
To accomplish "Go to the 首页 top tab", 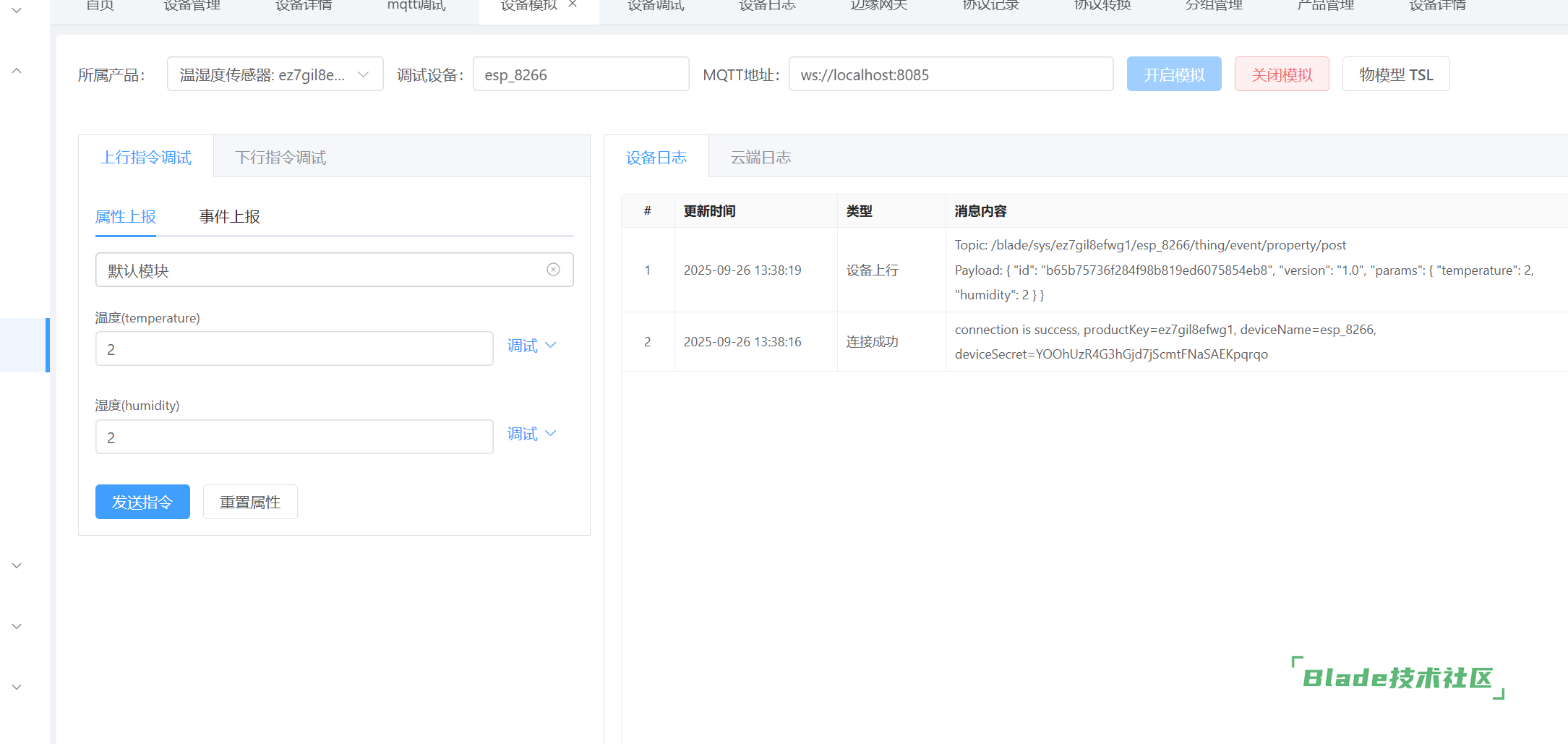I will click(100, 5).
